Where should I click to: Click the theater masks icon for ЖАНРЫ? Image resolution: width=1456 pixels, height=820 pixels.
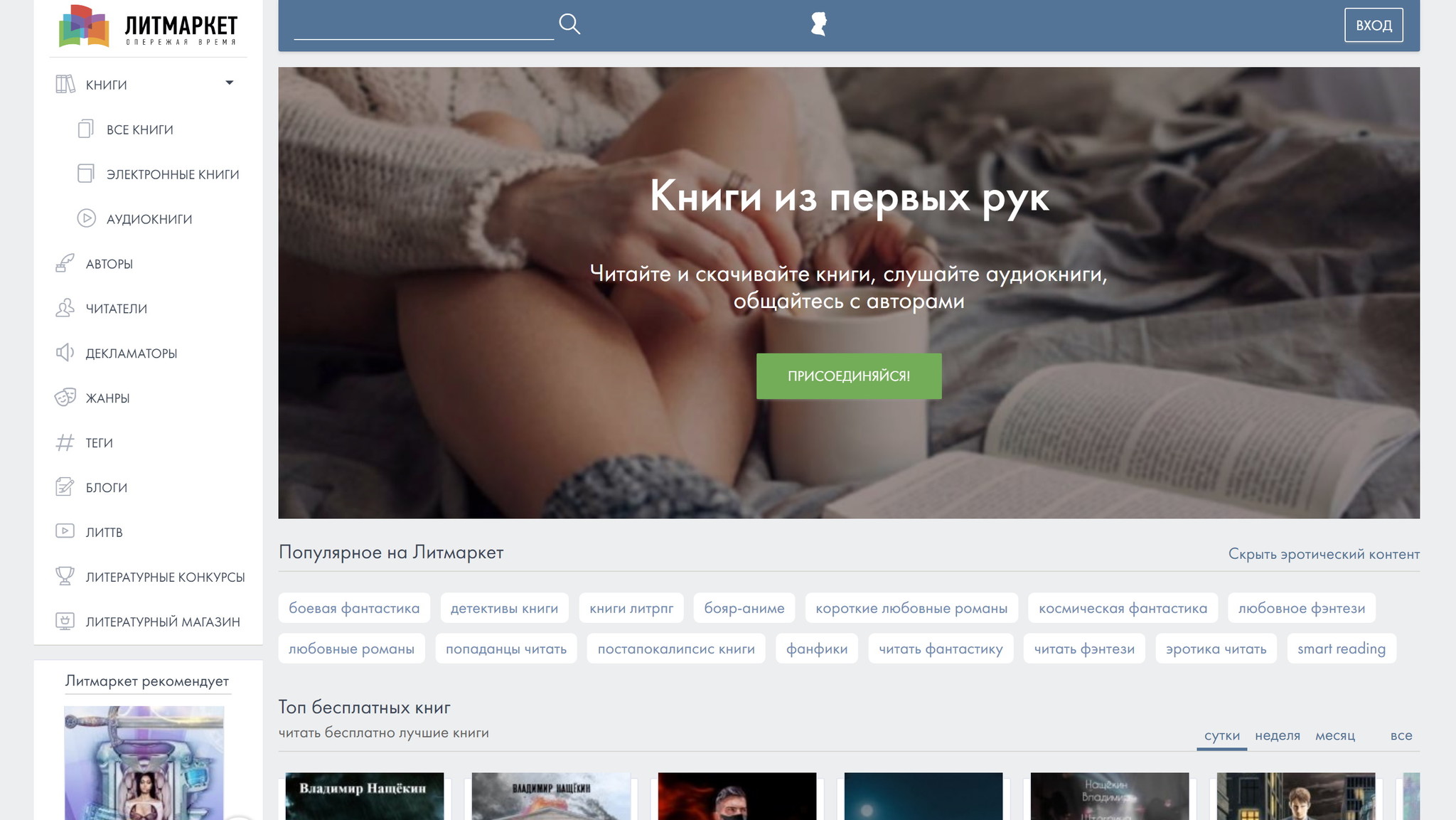pyautogui.click(x=65, y=398)
